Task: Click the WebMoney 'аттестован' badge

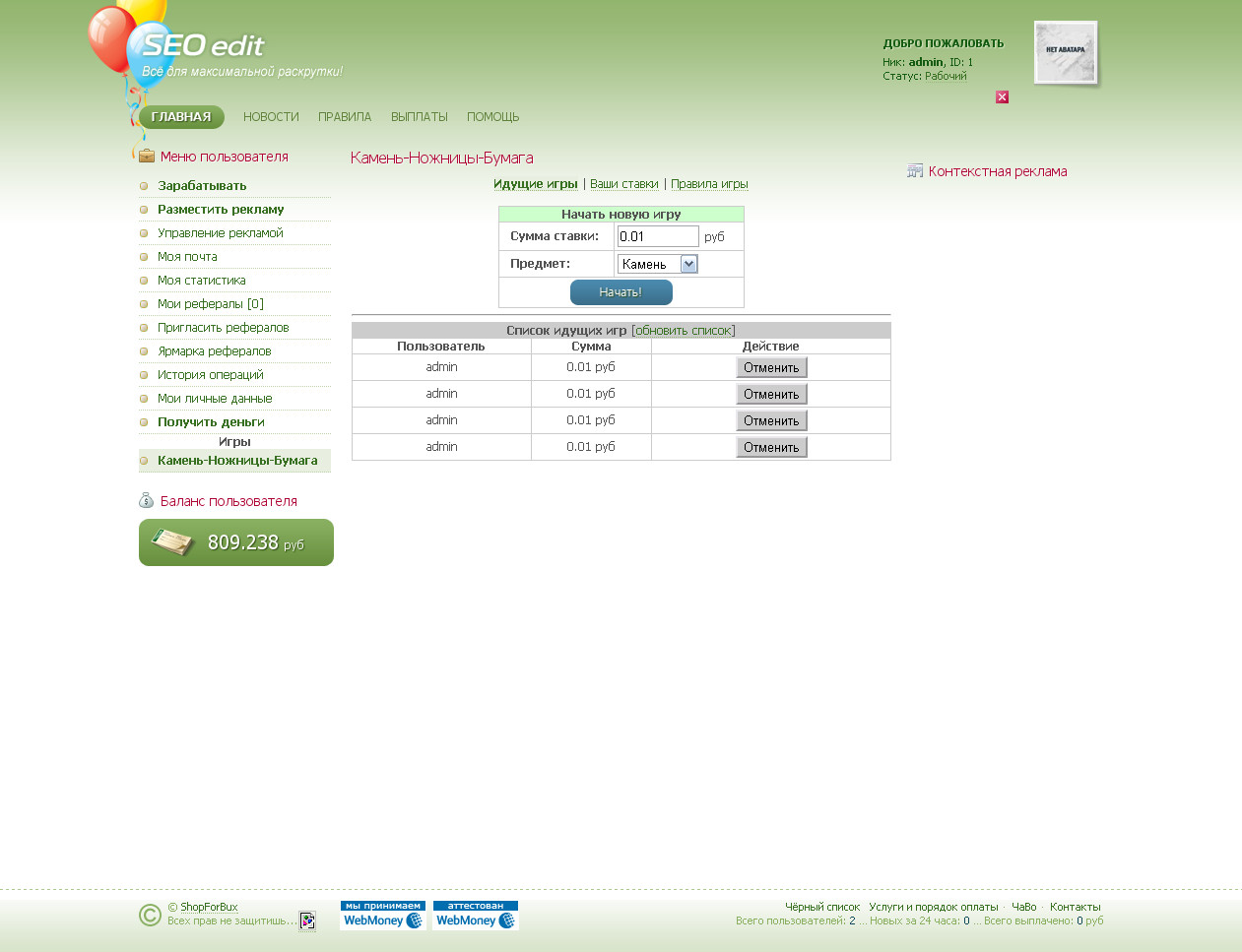Action: pyautogui.click(x=476, y=916)
